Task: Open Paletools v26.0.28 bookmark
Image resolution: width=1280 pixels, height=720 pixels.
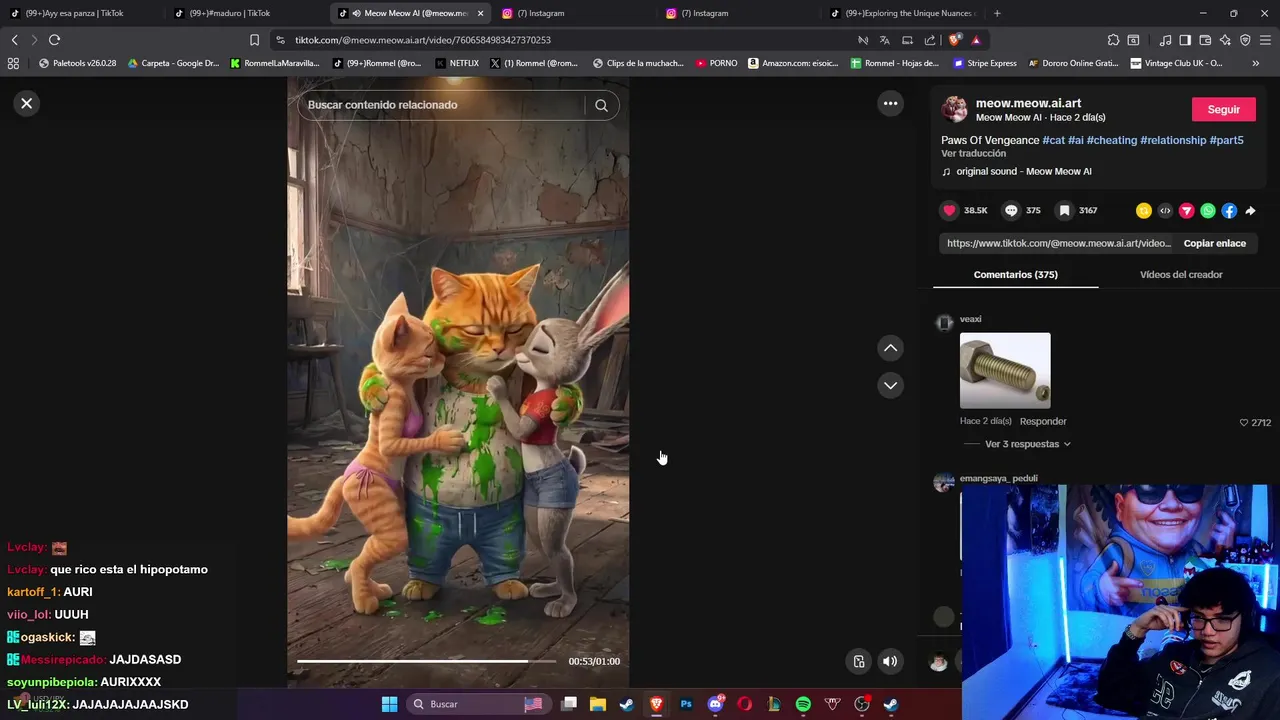Action: pyautogui.click(x=77, y=63)
